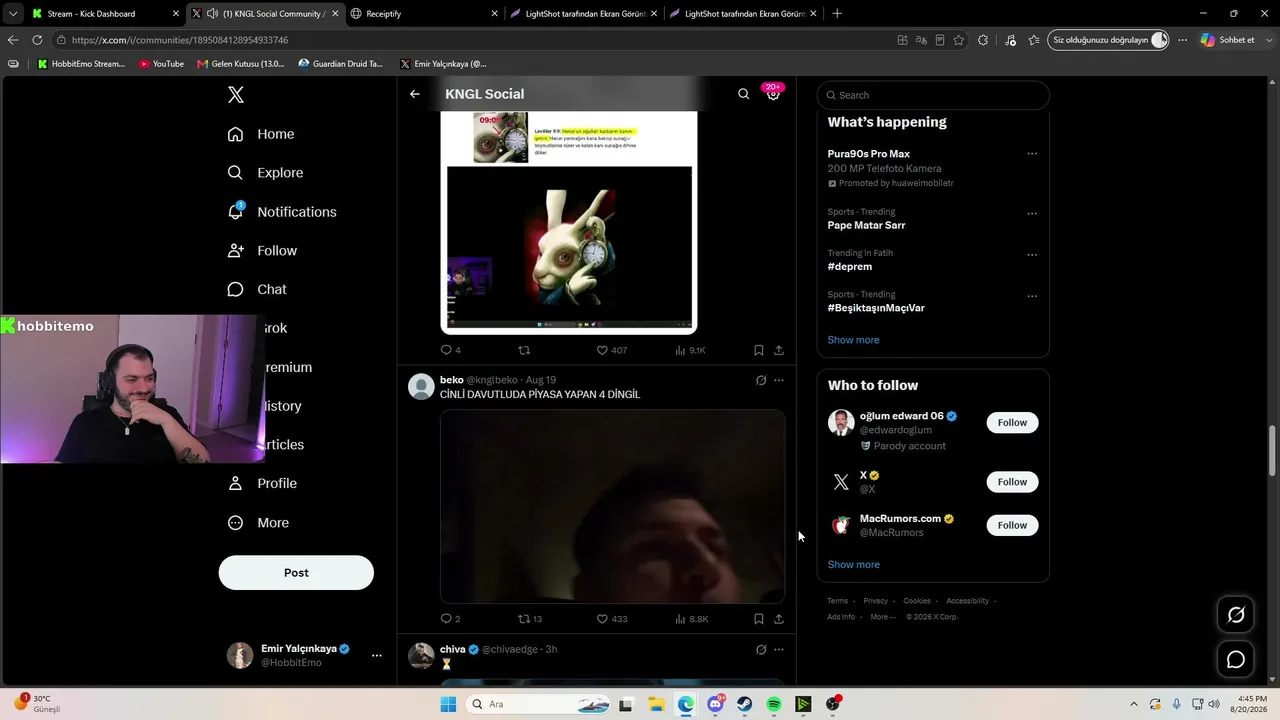Open the Grok floating button
Viewport: 1280px width, 720px height.
pos(1236,615)
